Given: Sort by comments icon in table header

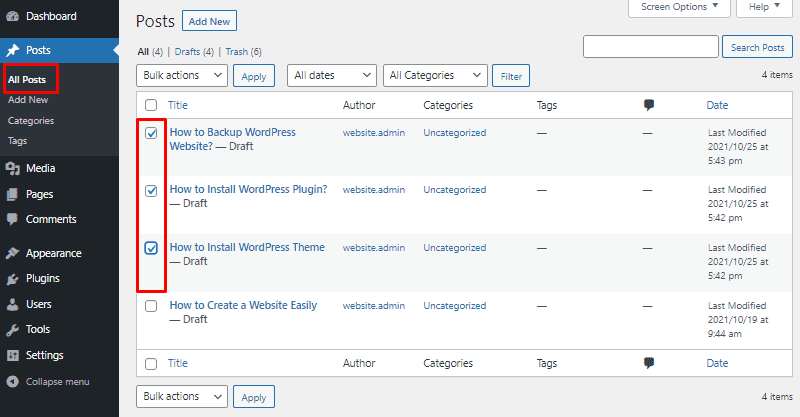Looking at the screenshot, I should [x=648, y=105].
